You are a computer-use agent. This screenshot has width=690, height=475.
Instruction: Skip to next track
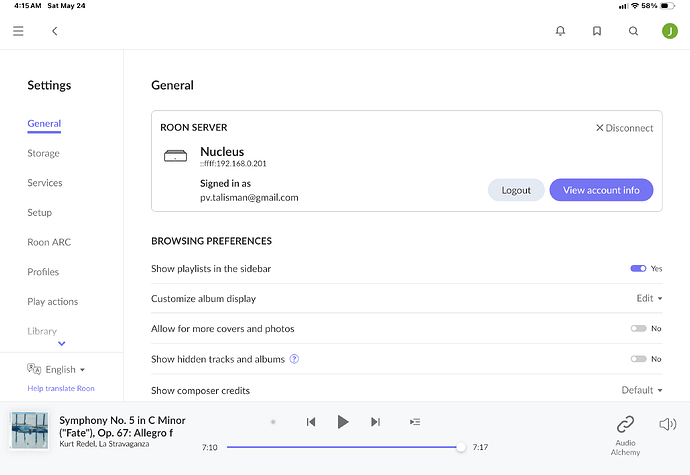tap(375, 422)
